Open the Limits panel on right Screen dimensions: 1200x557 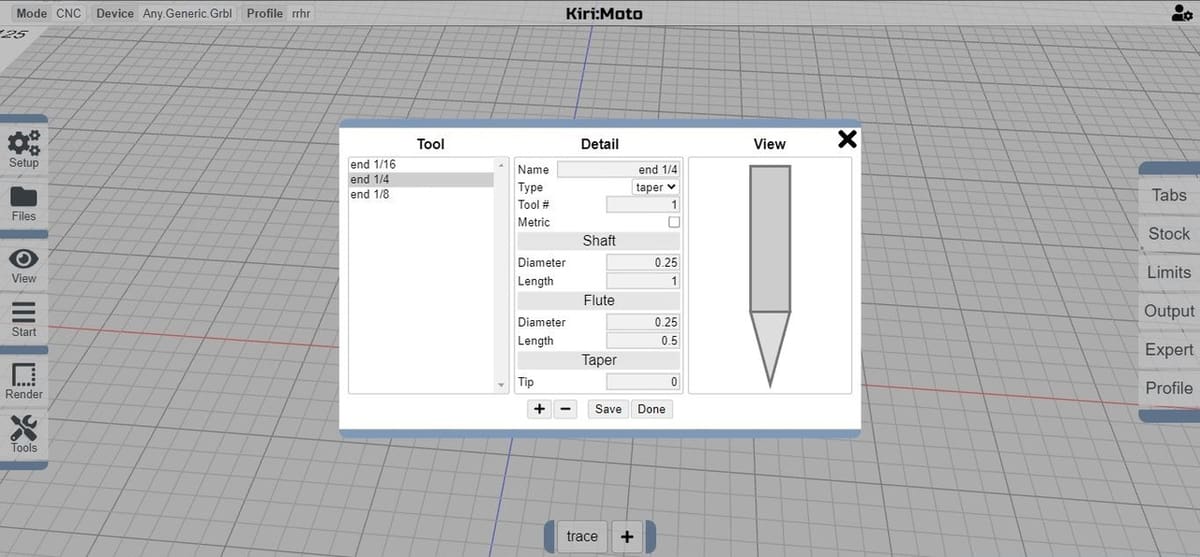tap(1169, 272)
